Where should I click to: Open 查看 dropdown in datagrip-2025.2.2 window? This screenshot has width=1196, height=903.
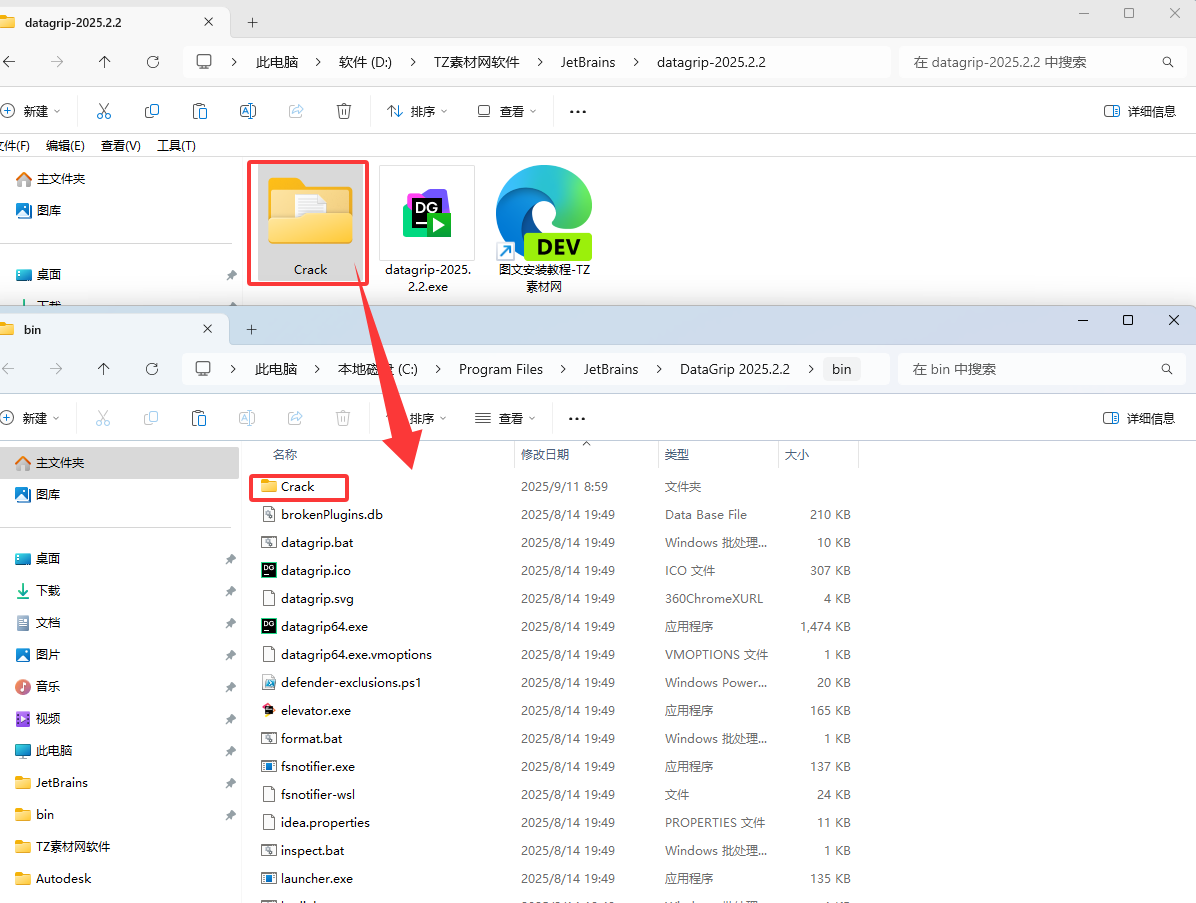point(506,111)
